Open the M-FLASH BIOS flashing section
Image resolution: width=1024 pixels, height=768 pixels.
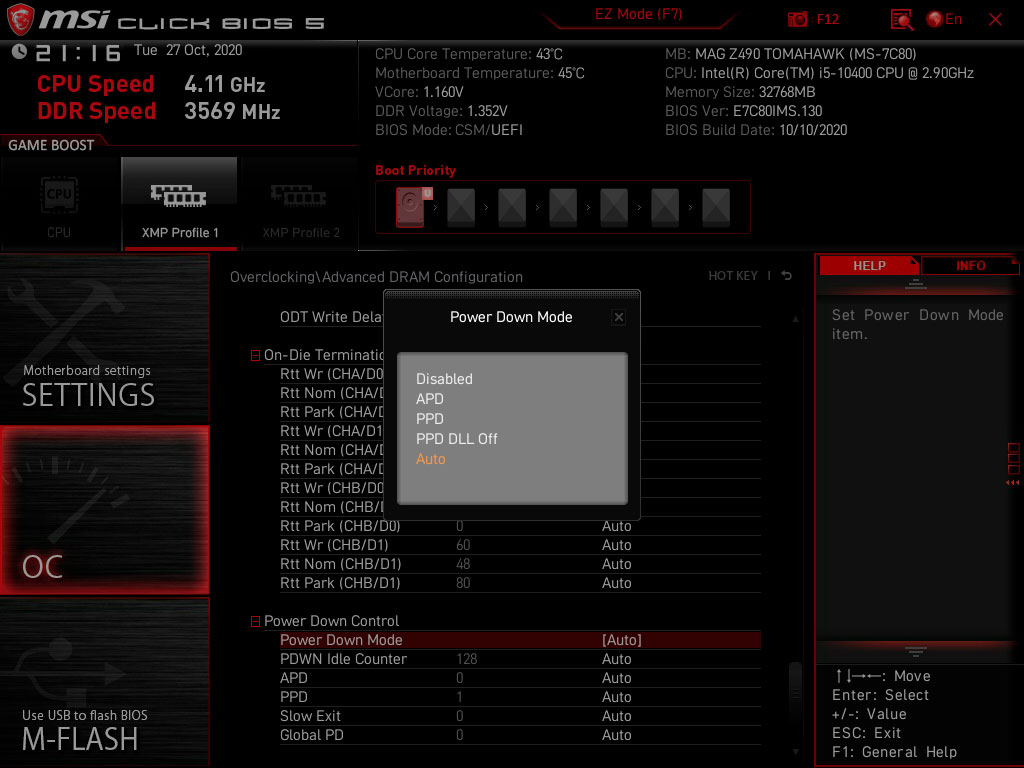coord(104,682)
